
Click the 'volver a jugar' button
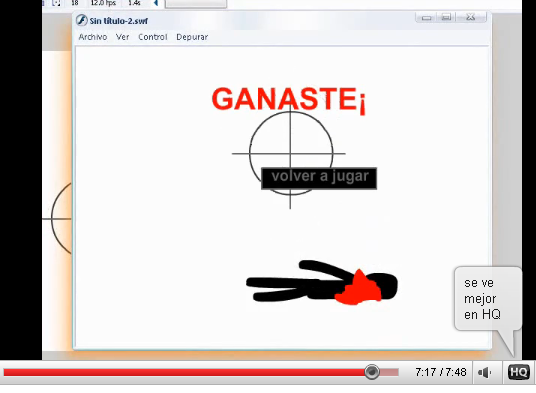(319, 178)
